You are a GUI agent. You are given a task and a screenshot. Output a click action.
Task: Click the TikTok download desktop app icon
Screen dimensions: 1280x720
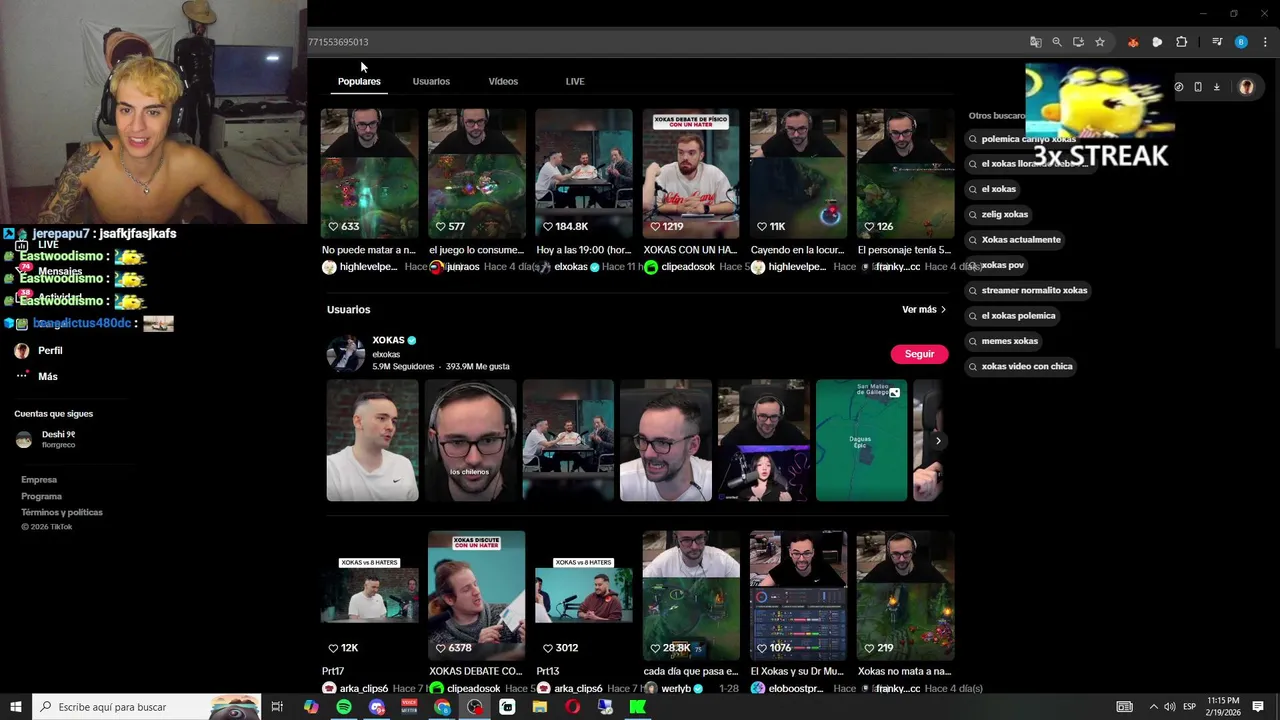[x=1217, y=87]
